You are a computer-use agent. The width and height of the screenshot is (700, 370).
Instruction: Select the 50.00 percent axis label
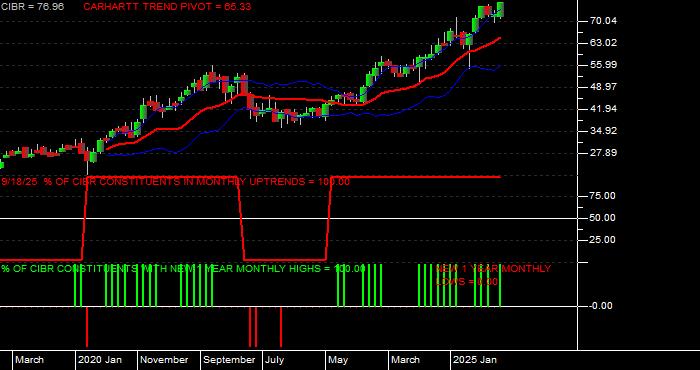(603, 218)
